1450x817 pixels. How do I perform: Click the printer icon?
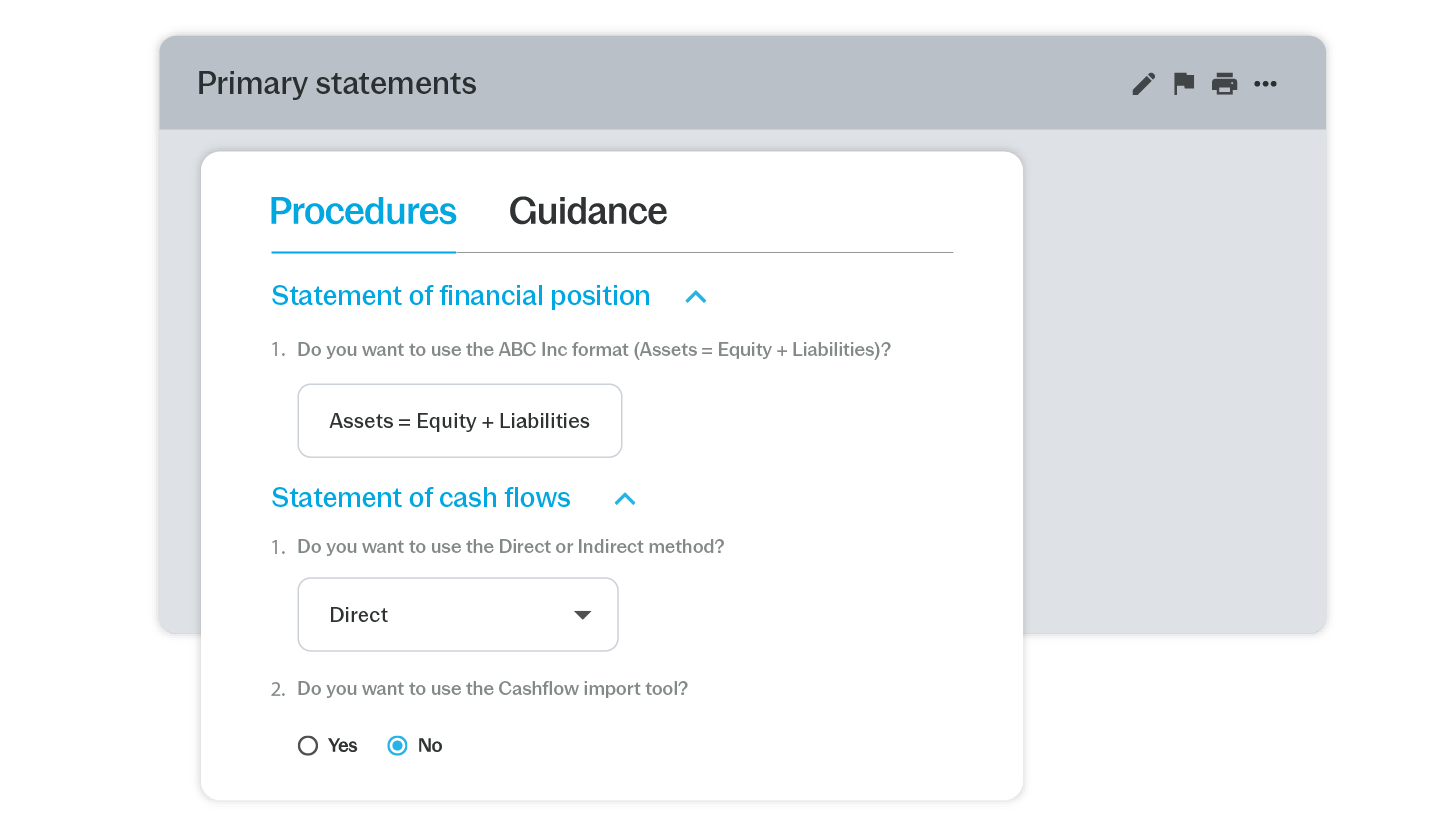(x=1224, y=84)
